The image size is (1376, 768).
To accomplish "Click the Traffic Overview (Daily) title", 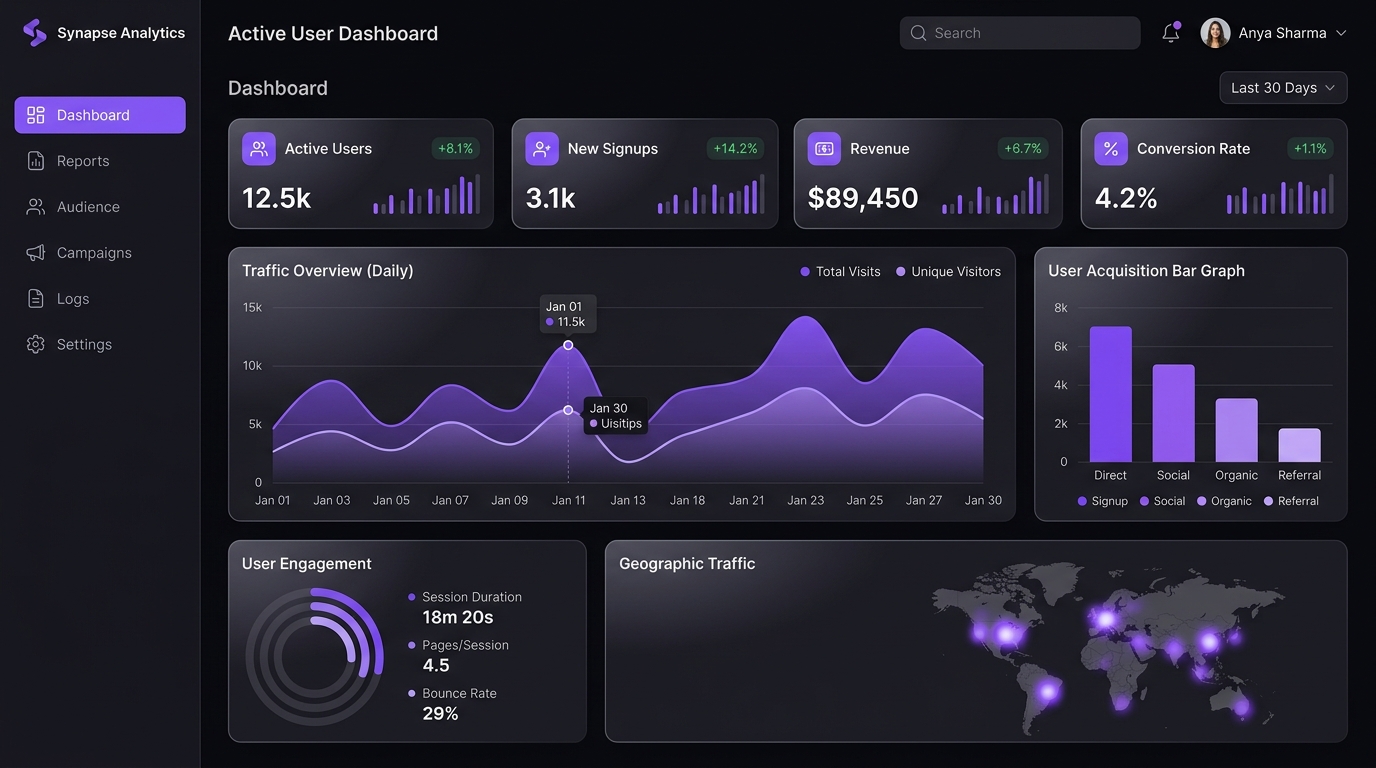I will 328,271.
